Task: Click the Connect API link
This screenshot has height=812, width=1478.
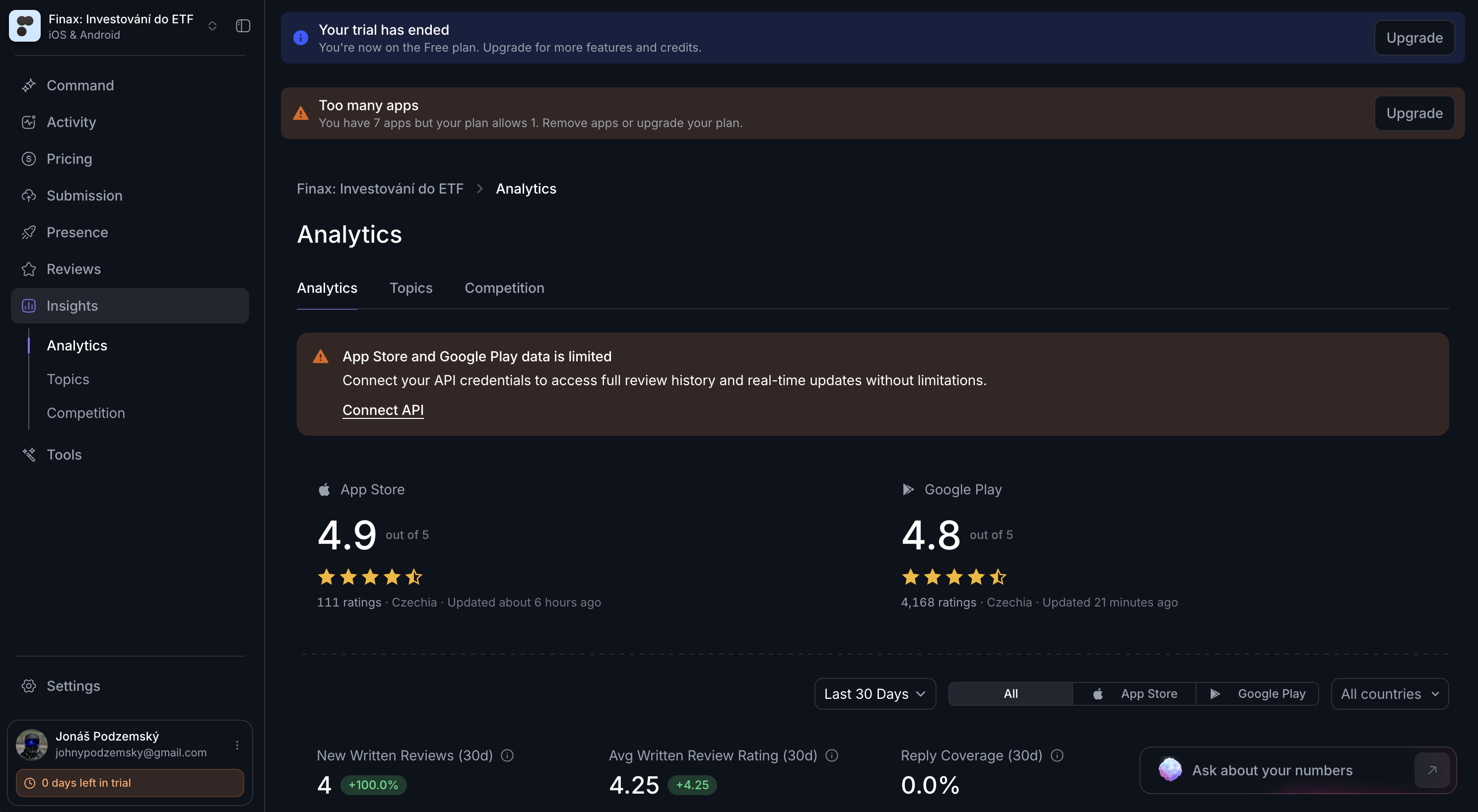Action: click(x=383, y=410)
